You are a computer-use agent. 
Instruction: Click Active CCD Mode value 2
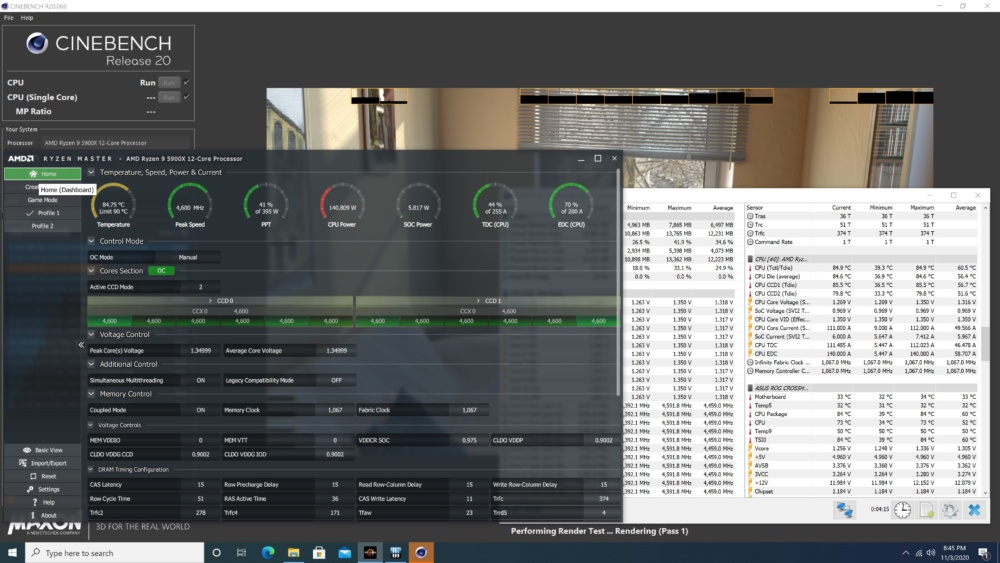click(x=200, y=287)
